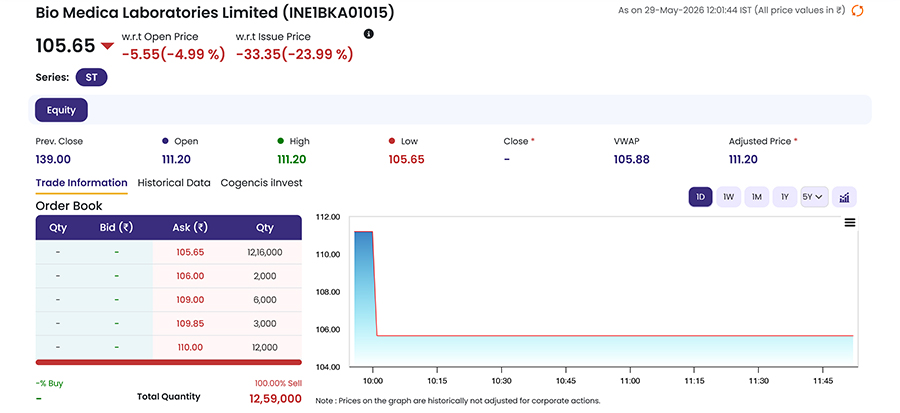
Task: Click the 11:00 mark on chart axis
Action: pos(630,381)
